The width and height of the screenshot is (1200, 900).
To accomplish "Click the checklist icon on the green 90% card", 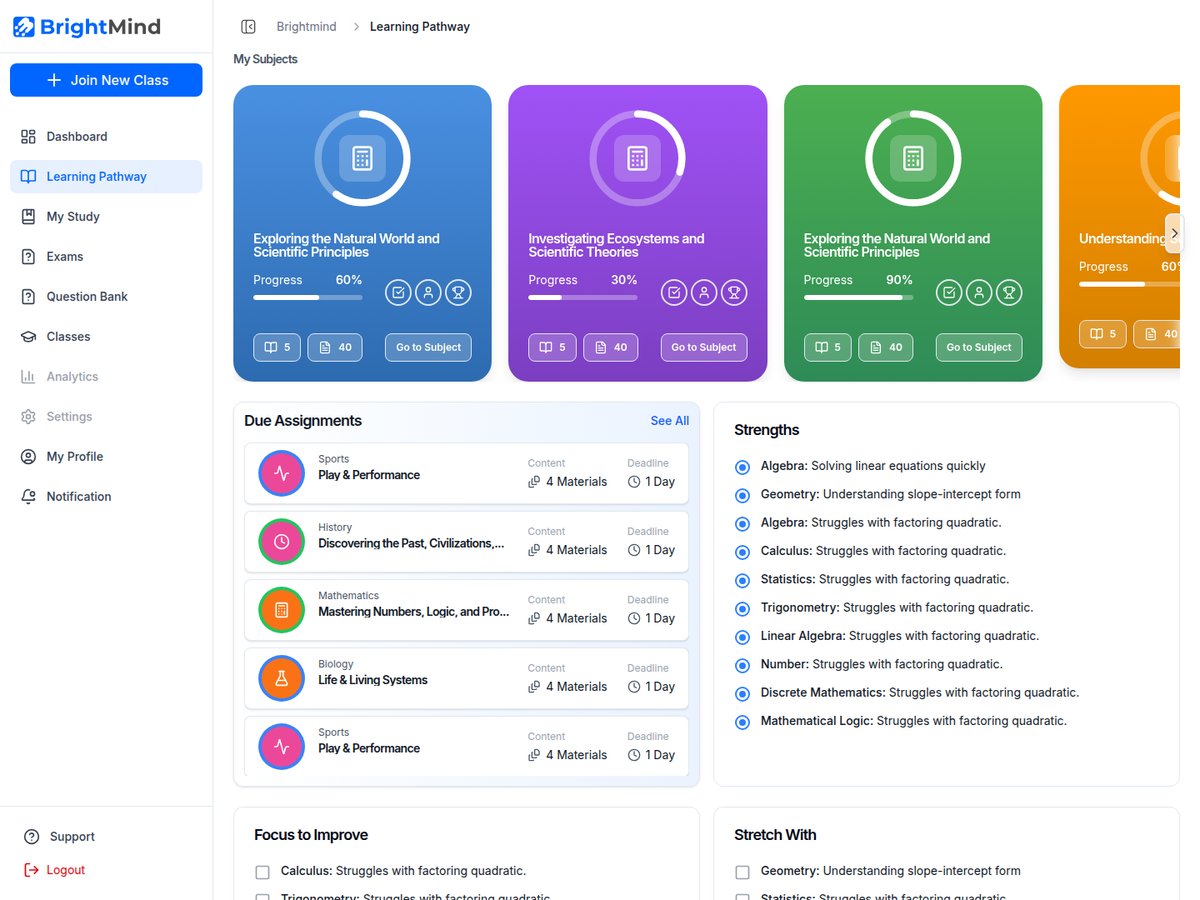I will pyautogui.click(x=949, y=293).
